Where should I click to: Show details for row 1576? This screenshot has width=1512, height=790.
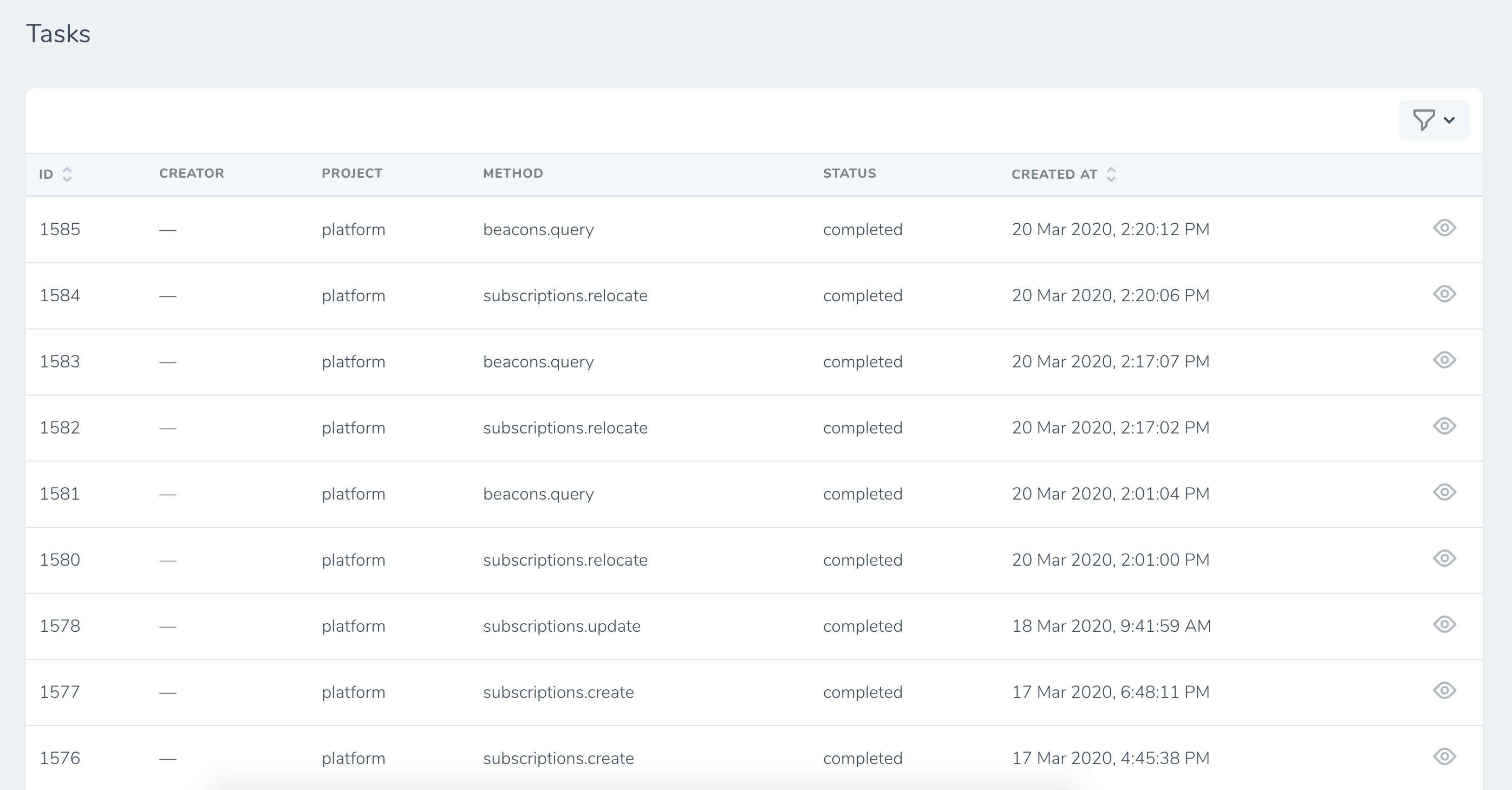1444,757
